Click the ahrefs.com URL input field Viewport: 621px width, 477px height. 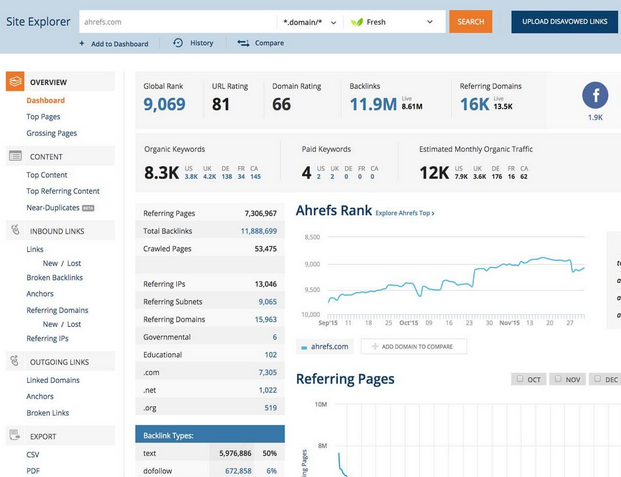coord(176,22)
